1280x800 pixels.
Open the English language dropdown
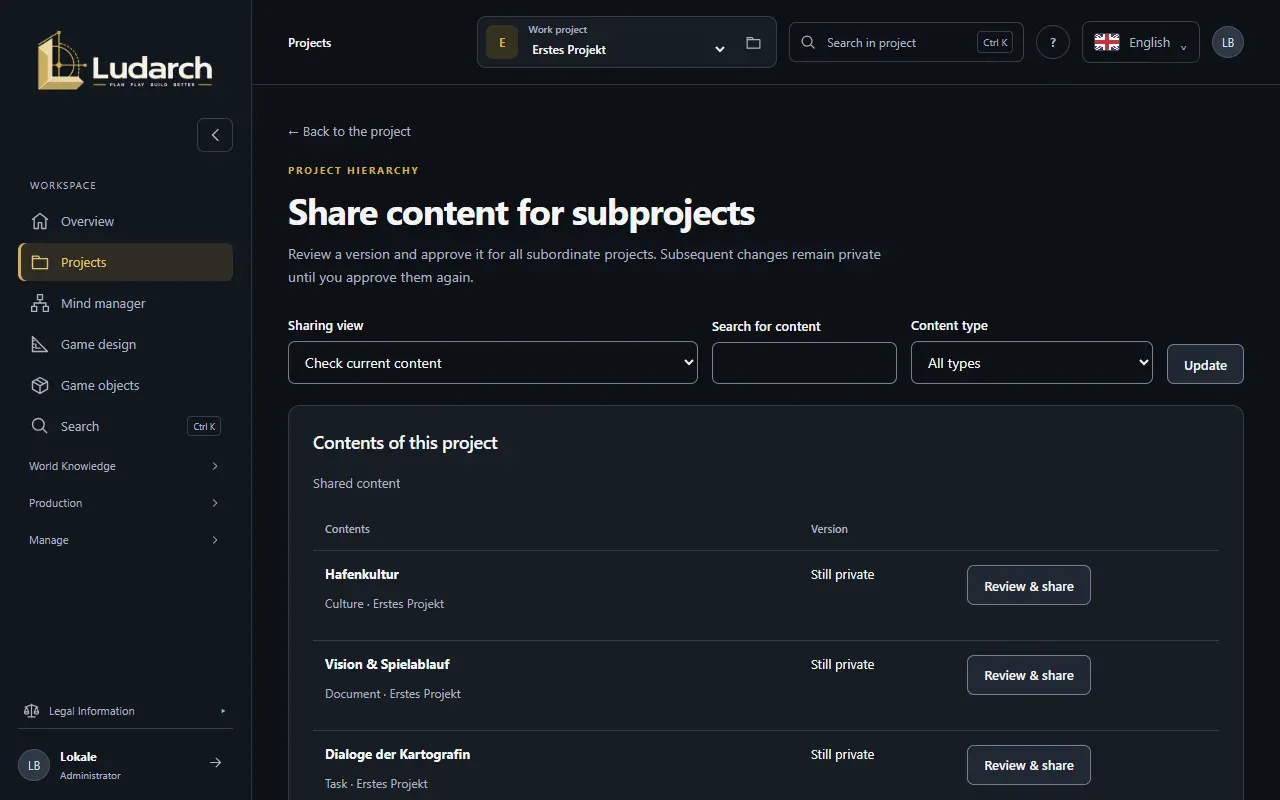(x=1141, y=42)
